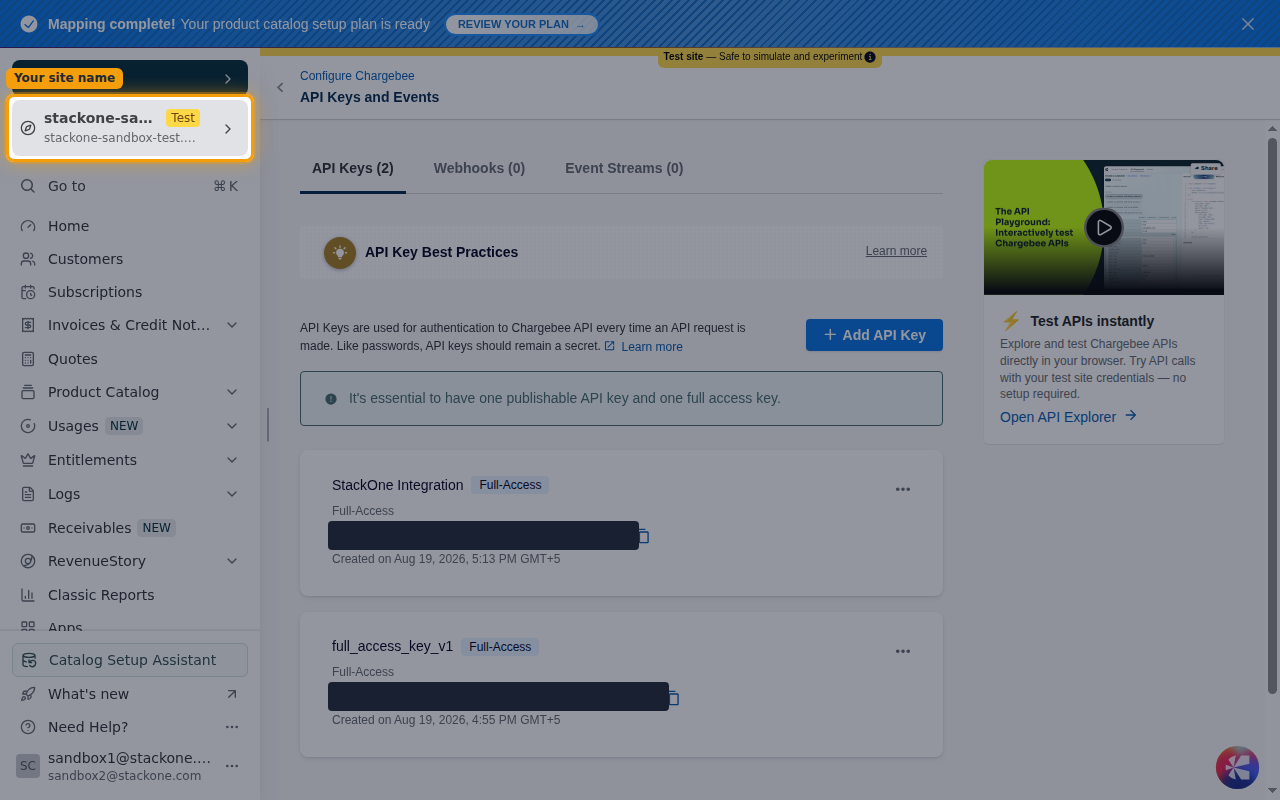
Task: Click the Usages gauge icon
Action: point(28,426)
